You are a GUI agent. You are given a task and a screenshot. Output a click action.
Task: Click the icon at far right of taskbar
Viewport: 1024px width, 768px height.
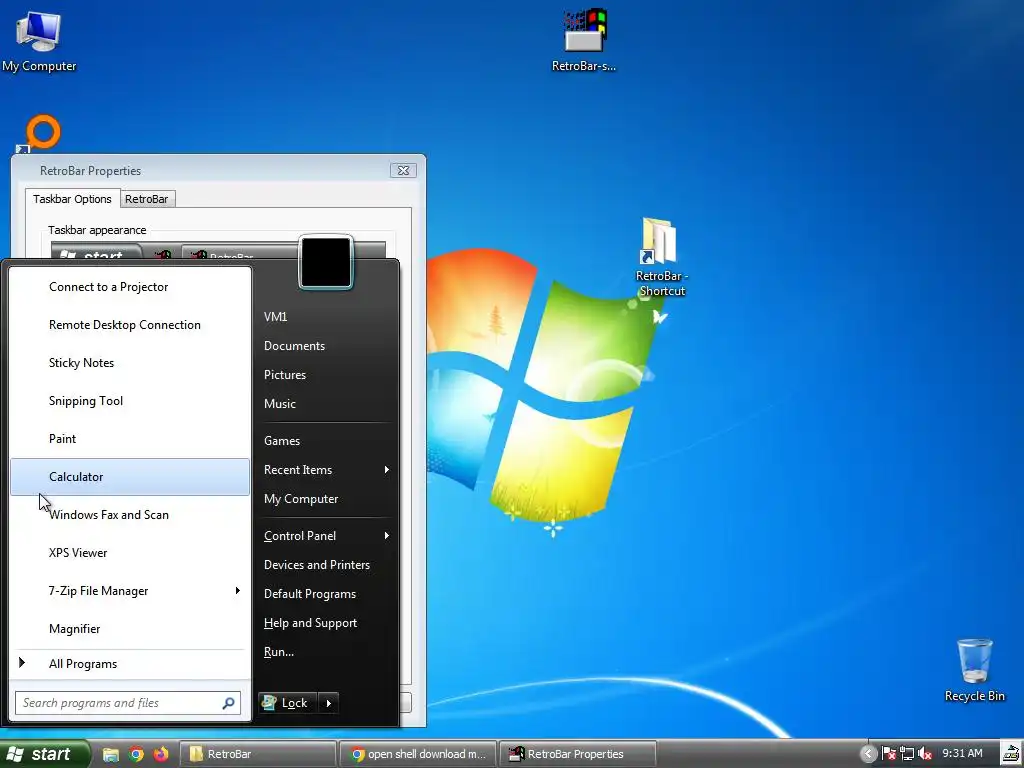pyautogui.click(x=1012, y=754)
